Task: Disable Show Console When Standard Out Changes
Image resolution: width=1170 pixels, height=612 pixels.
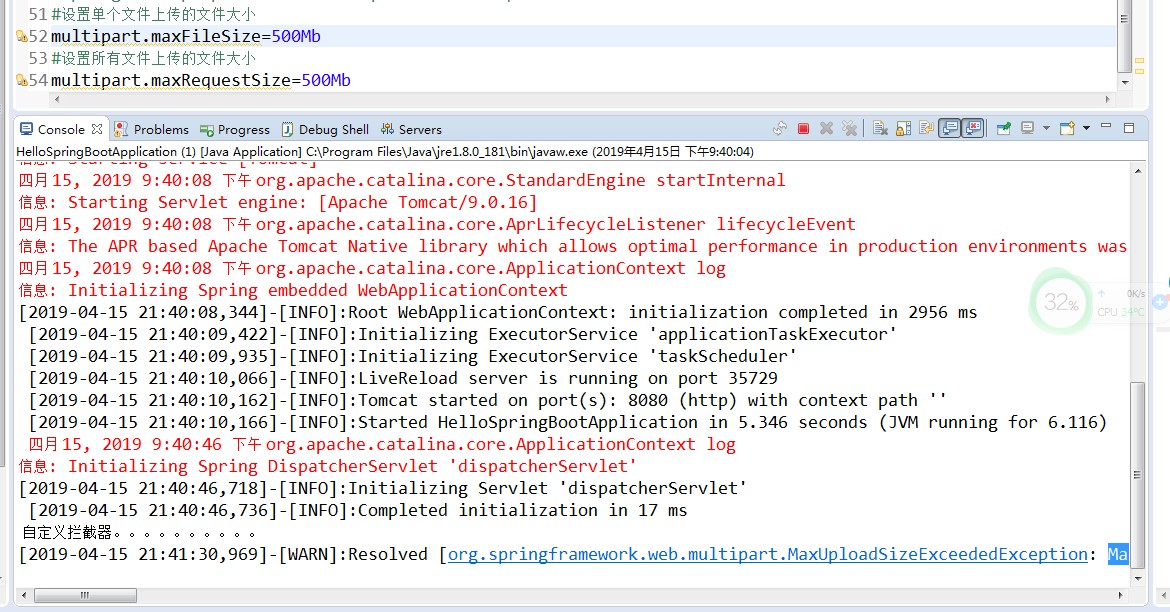Action: coord(947,128)
